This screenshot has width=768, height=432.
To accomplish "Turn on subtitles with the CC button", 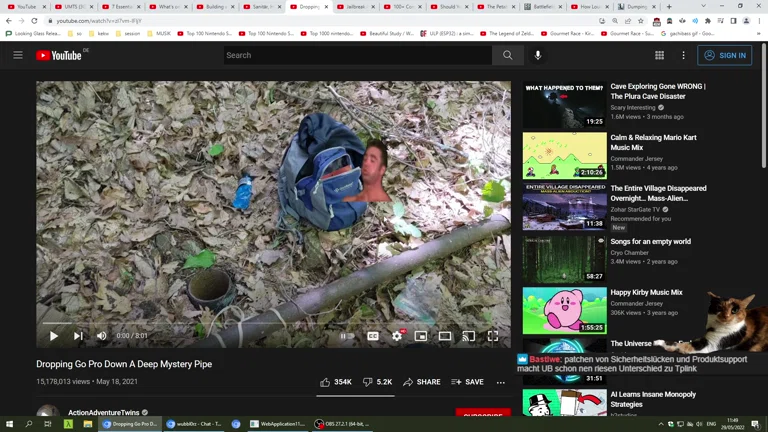I will pos(373,336).
